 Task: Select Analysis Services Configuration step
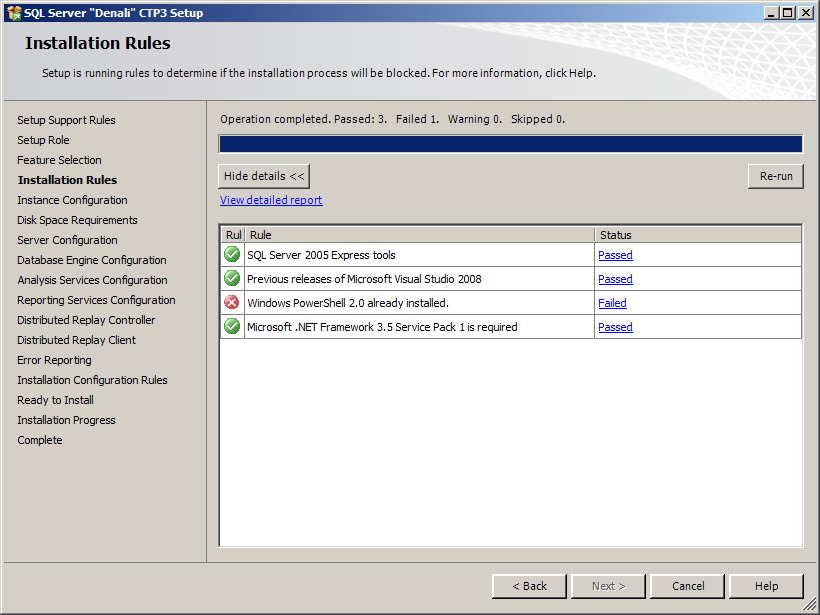tap(92, 280)
